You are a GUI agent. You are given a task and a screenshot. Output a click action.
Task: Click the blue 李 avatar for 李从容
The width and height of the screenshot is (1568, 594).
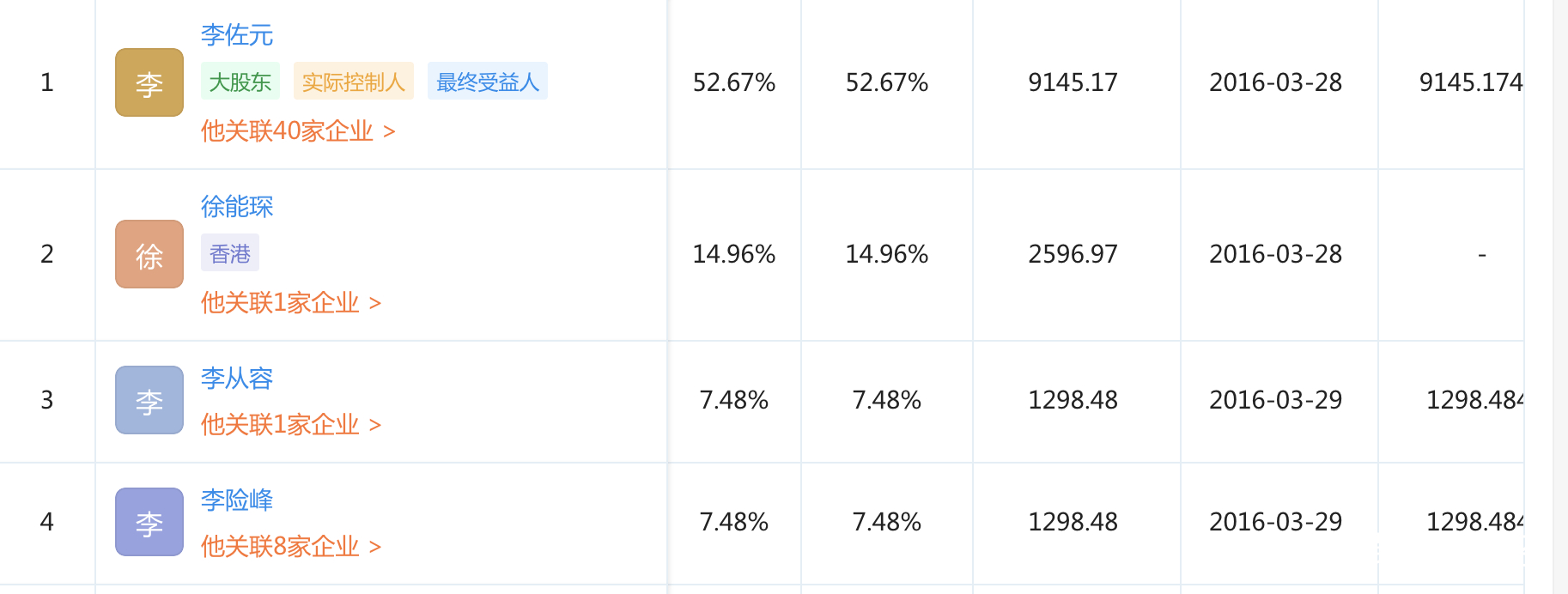click(x=149, y=400)
